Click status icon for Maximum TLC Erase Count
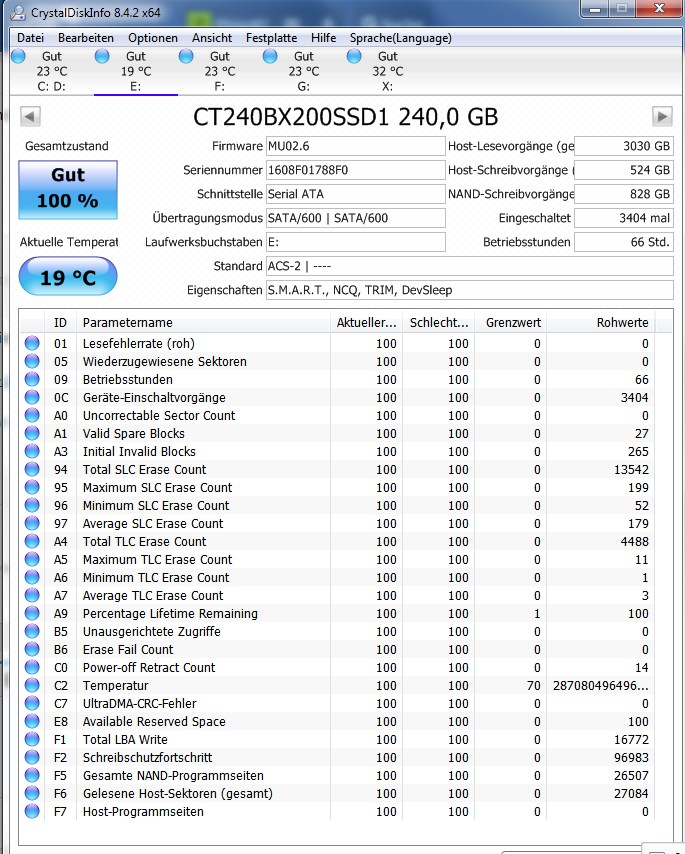This screenshot has height=854, width=685. pos(32,559)
